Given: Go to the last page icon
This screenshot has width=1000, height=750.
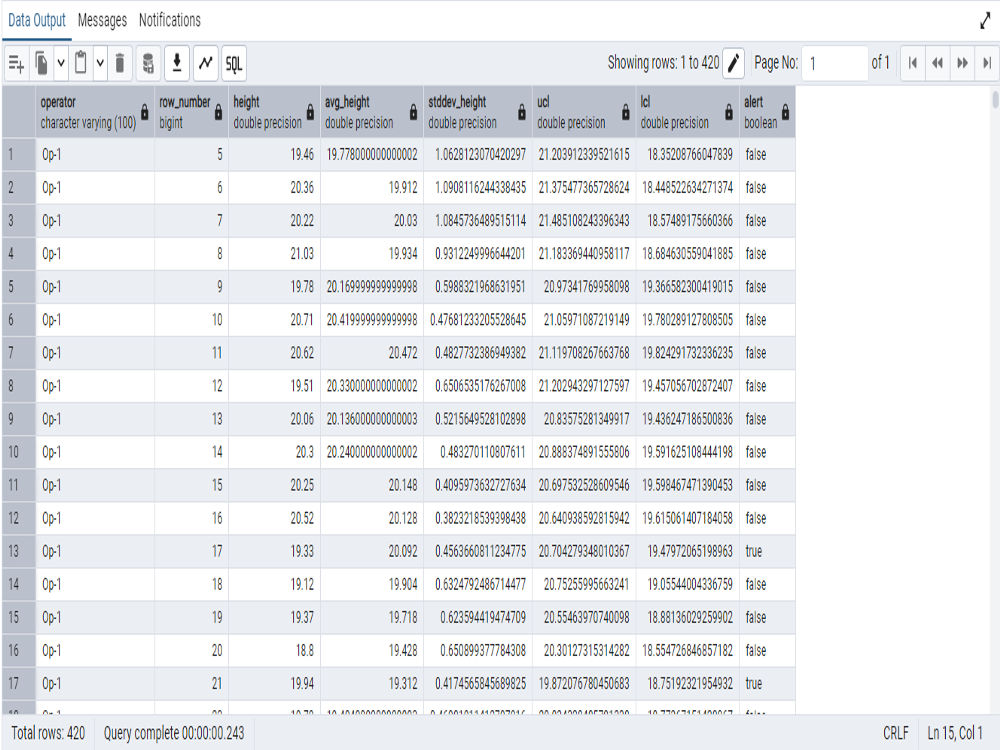Looking at the screenshot, I should pyautogui.click(x=987, y=63).
